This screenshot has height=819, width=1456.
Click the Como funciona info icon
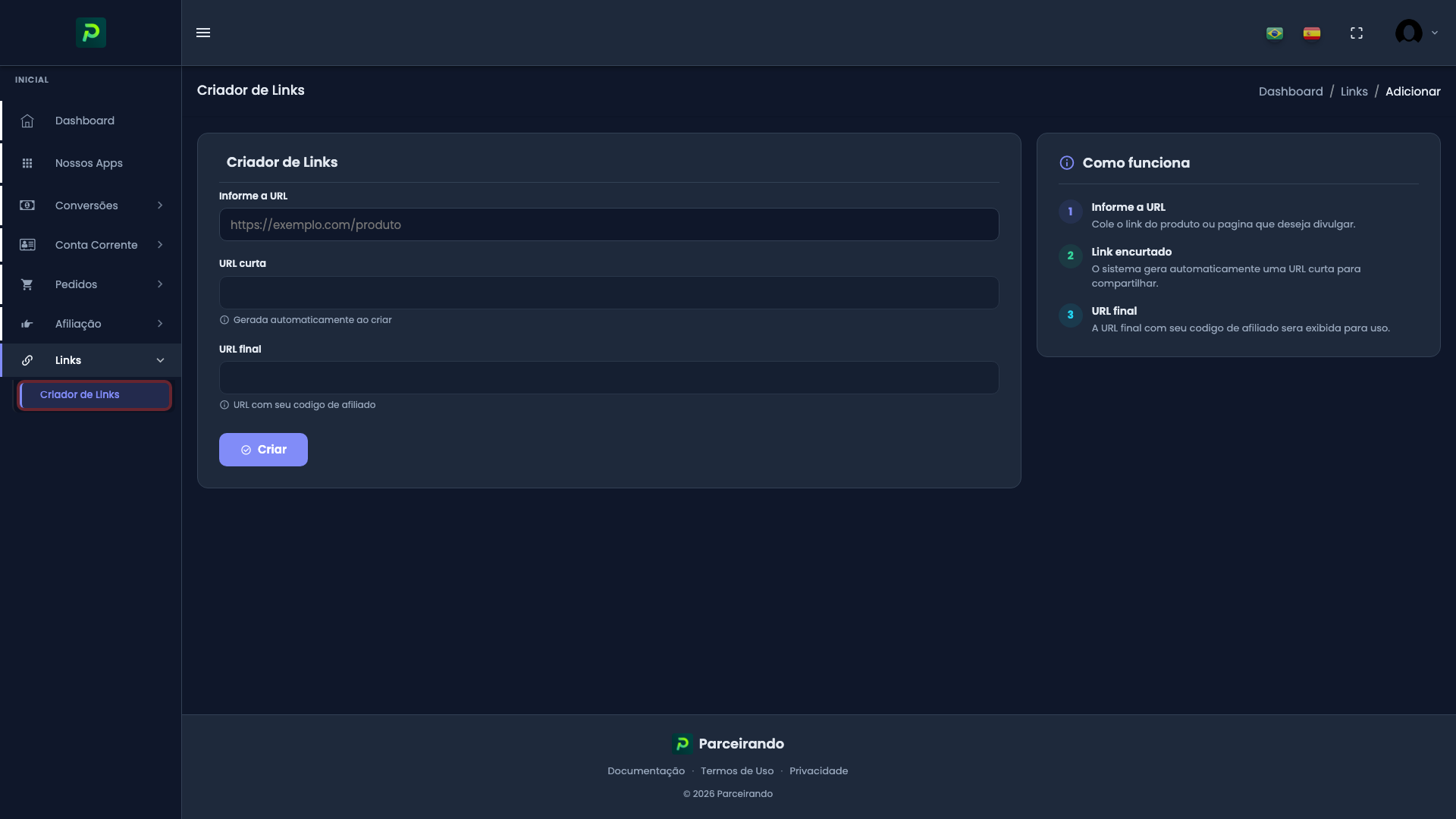click(x=1067, y=163)
